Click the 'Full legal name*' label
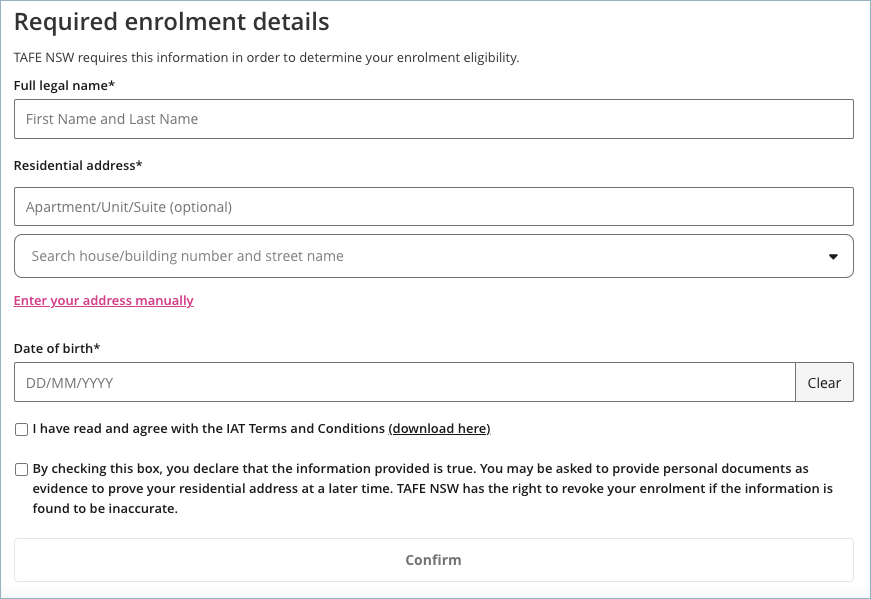Screen dimensions: 871x599 click(x=64, y=86)
